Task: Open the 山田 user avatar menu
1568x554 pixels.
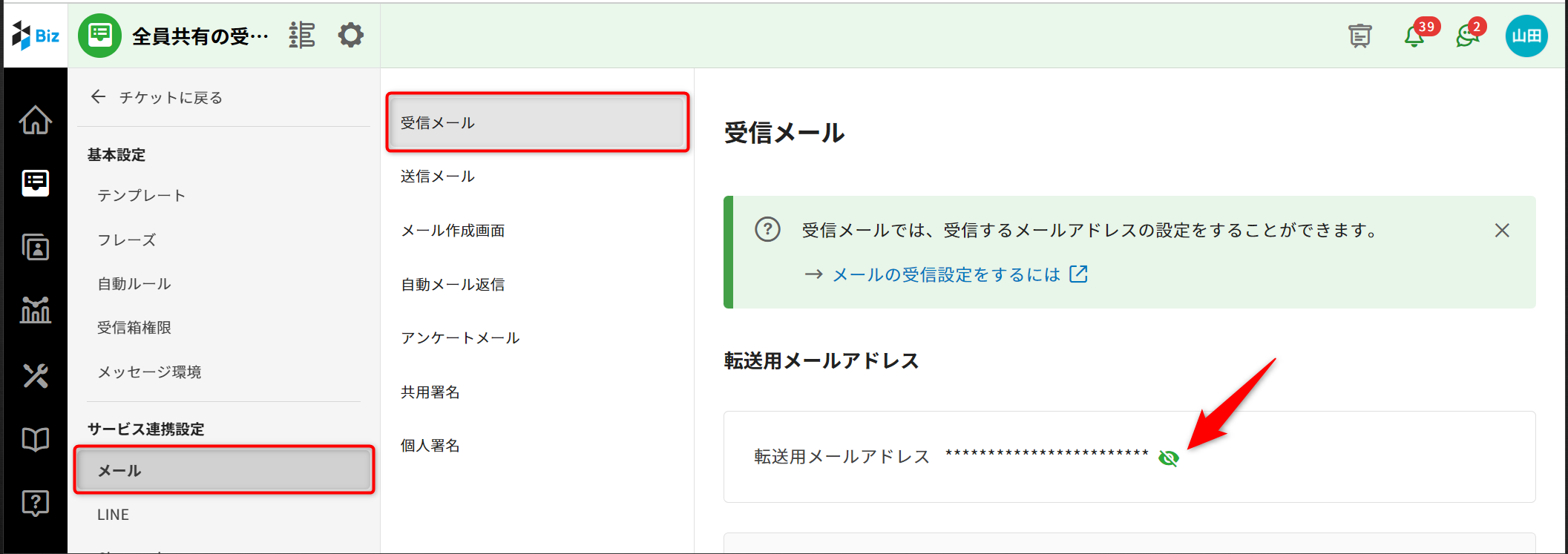Action: coord(1526,36)
